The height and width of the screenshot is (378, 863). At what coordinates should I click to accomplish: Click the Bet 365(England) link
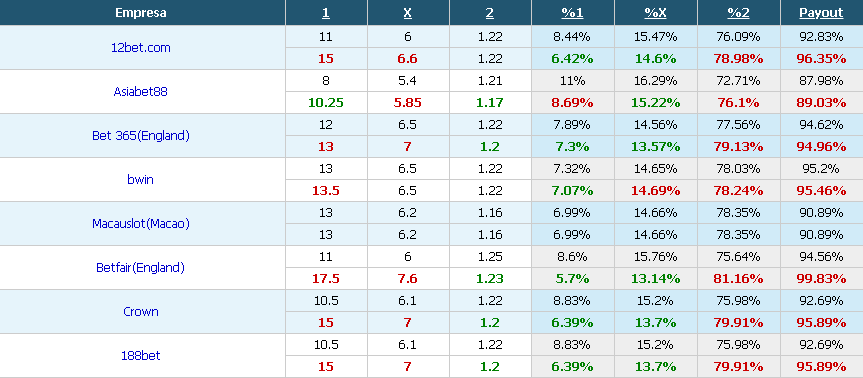click(x=141, y=135)
